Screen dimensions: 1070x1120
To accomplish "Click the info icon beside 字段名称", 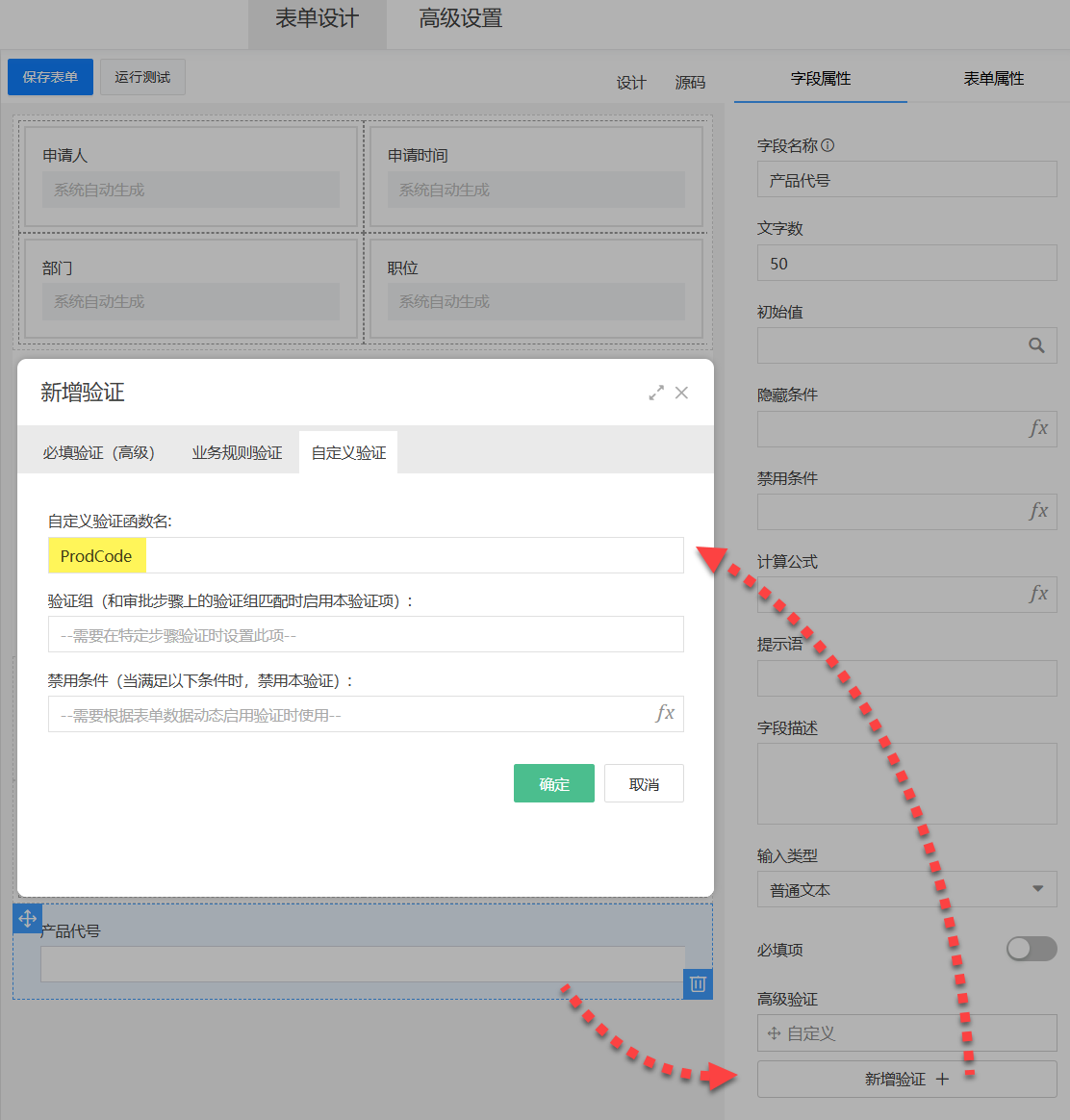I will pyautogui.click(x=828, y=145).
